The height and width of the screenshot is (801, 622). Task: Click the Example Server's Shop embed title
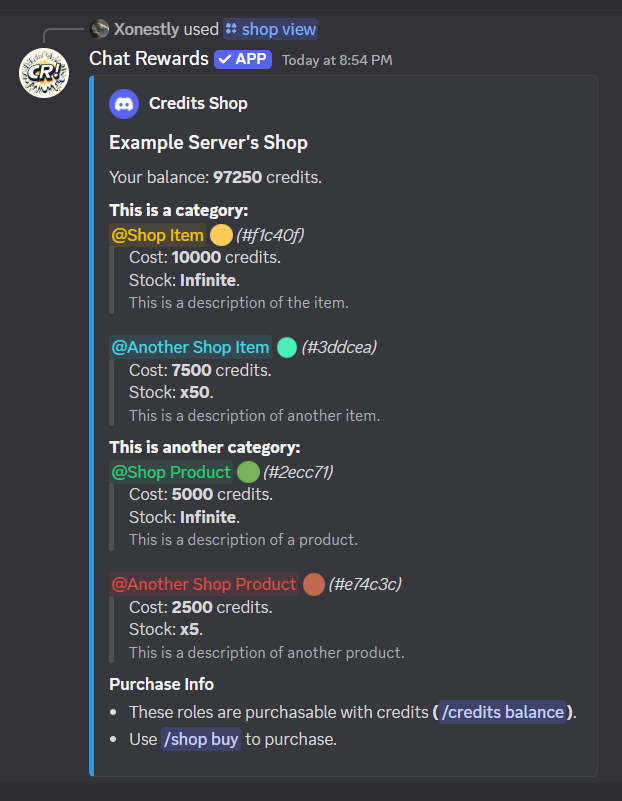click(207, 142)
